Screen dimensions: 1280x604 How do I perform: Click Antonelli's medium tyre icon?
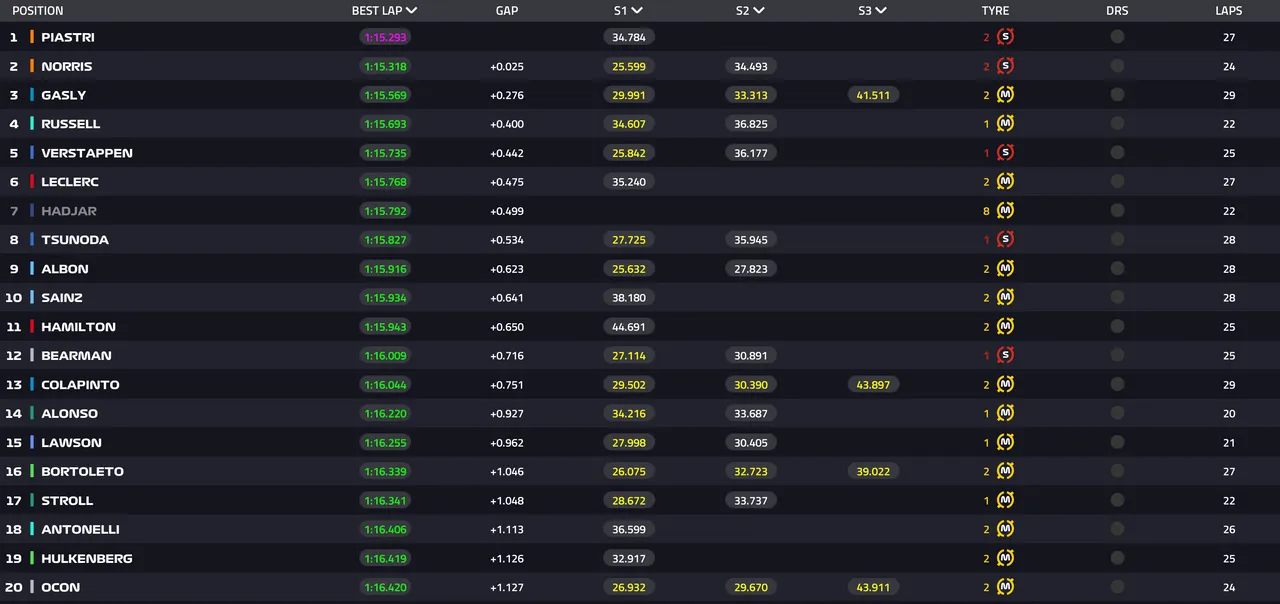tap(1005, 529)
